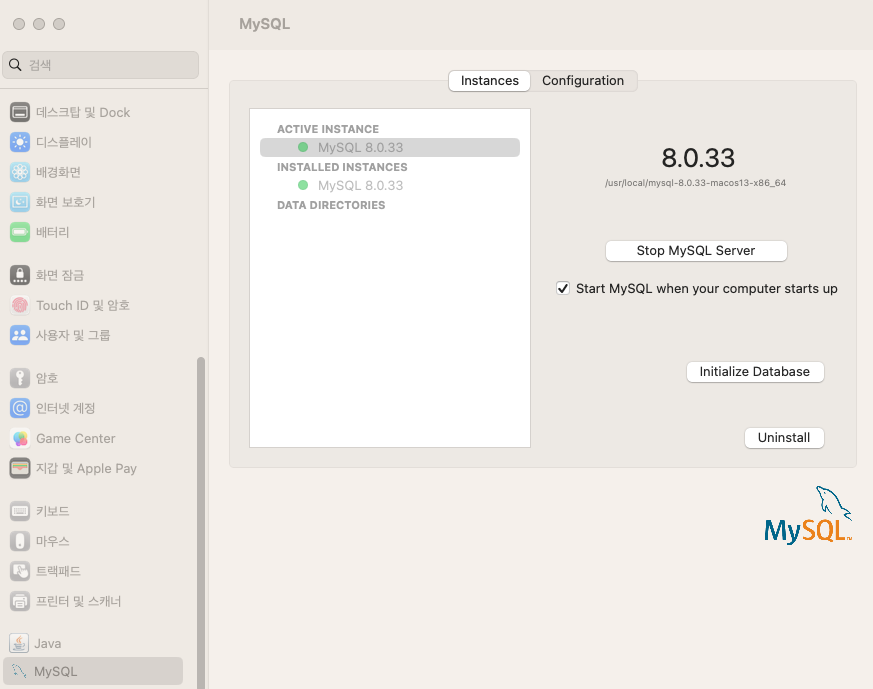873x689 pixels.
Task: Click the minimize window button
Action: click(39, 24)
